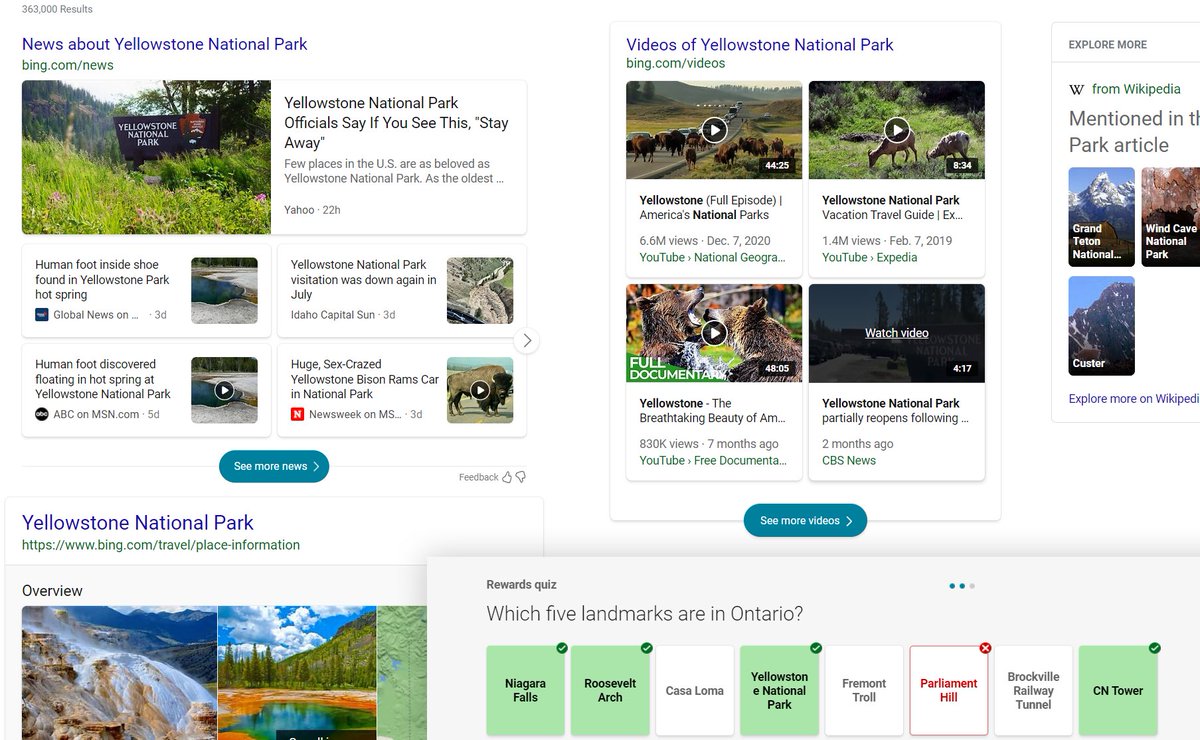1200x740 pixels.
Task: Click the Wikipedia W icon
Action: [x=1077, y=89]
